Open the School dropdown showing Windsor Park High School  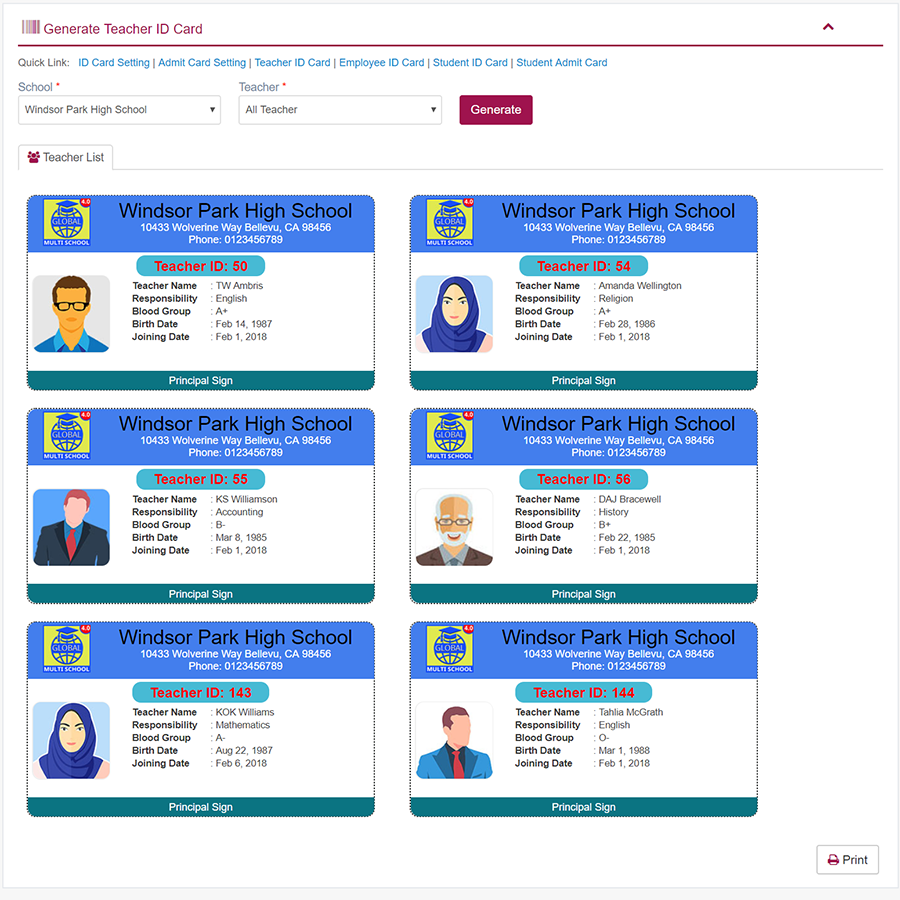[119, 110]
